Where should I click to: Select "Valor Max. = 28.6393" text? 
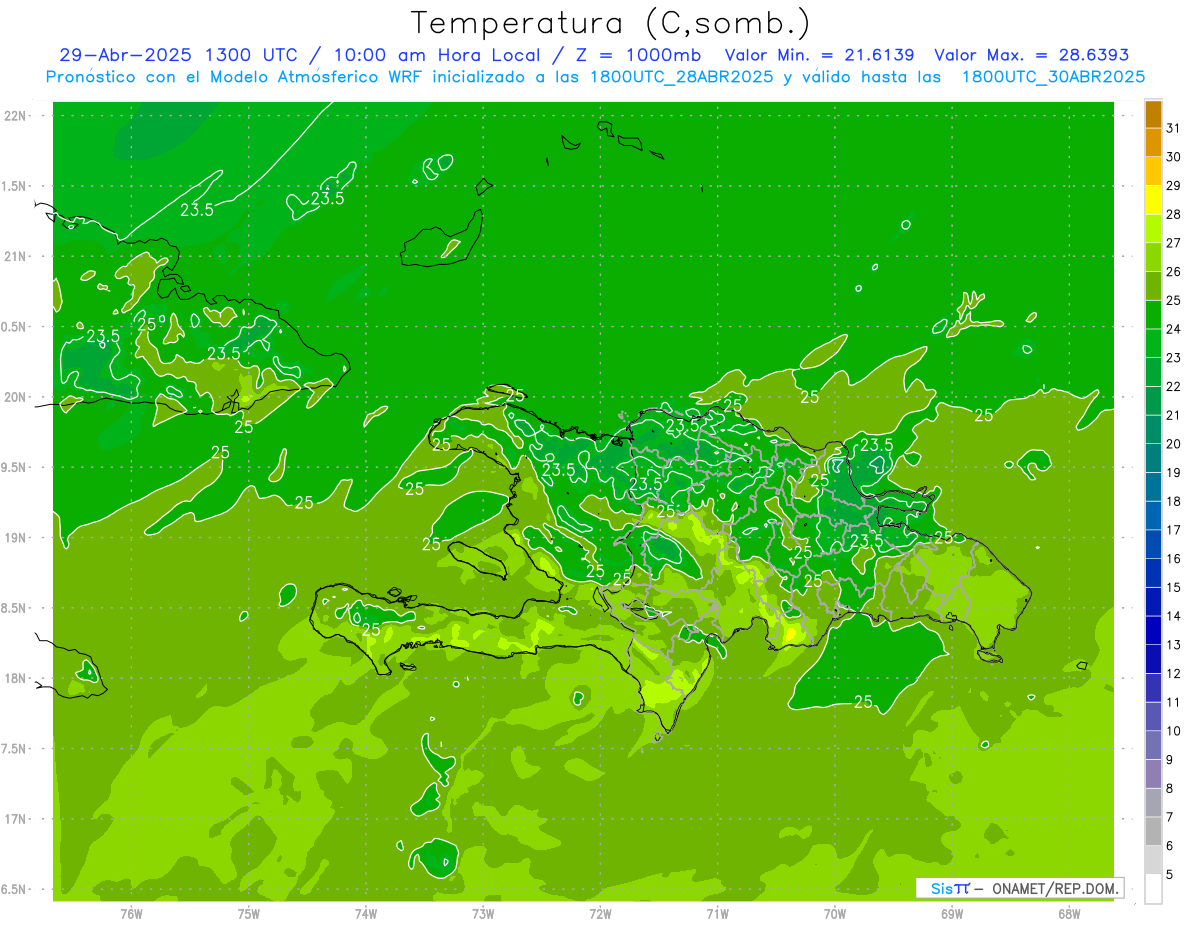tap(1031, 55)
